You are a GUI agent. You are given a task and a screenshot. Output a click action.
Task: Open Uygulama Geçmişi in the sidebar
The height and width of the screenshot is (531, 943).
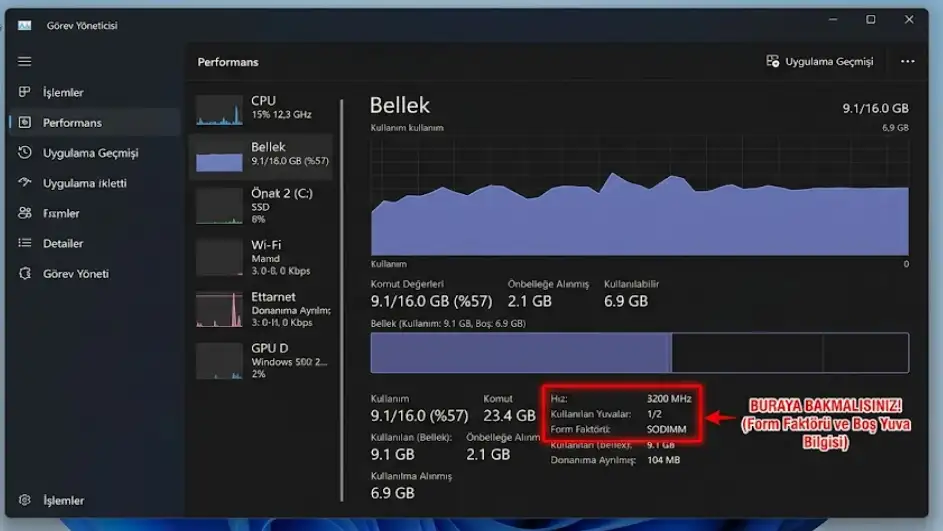coord(91,153)
